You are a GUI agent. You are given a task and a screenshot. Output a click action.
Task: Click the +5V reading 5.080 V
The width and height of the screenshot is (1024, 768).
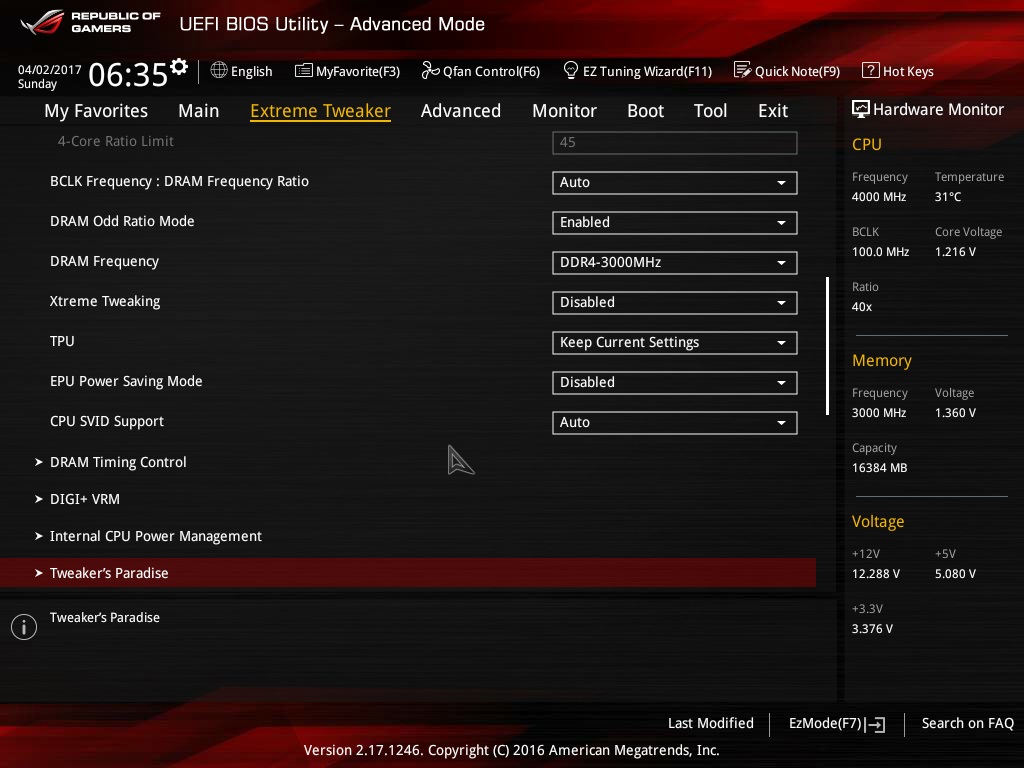(955, 573)
